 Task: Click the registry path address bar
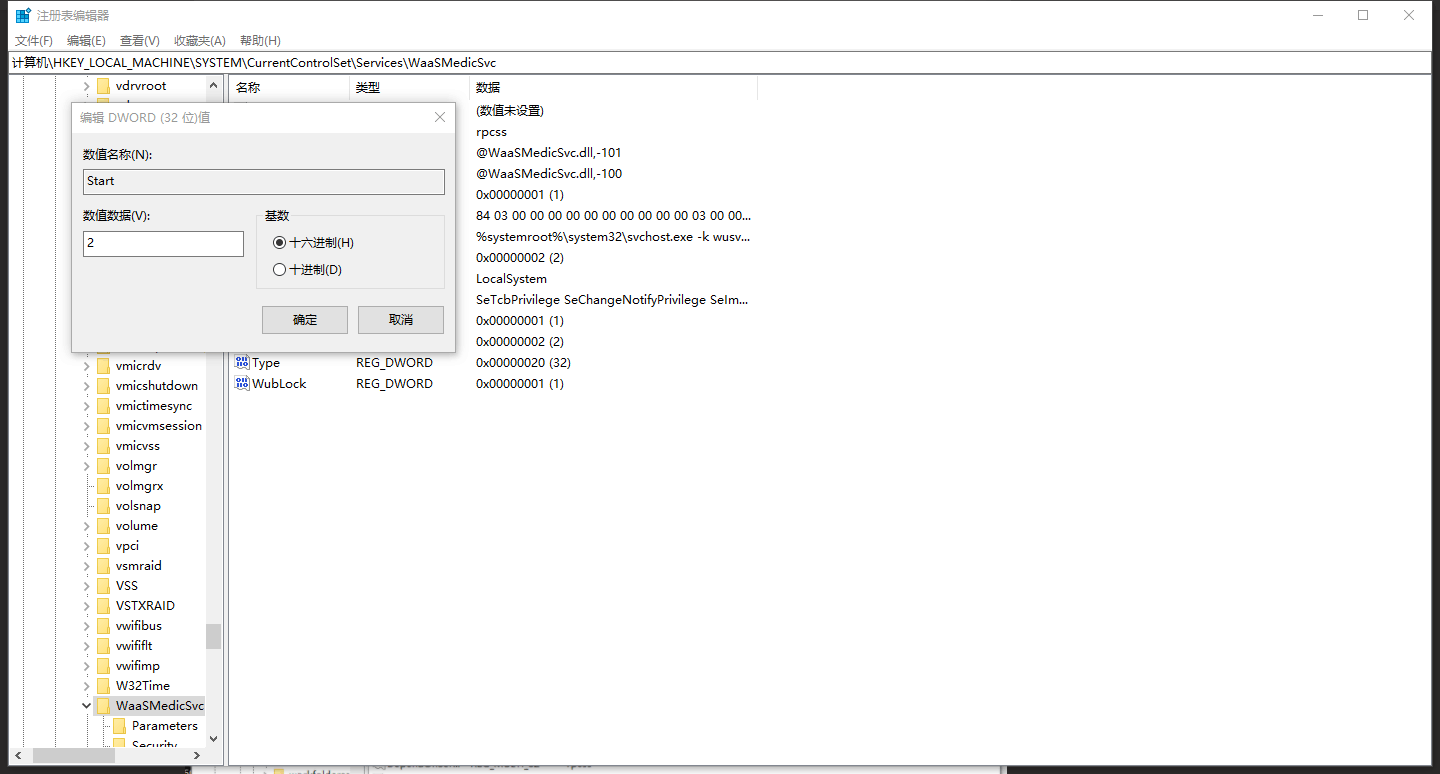[720, 63]
